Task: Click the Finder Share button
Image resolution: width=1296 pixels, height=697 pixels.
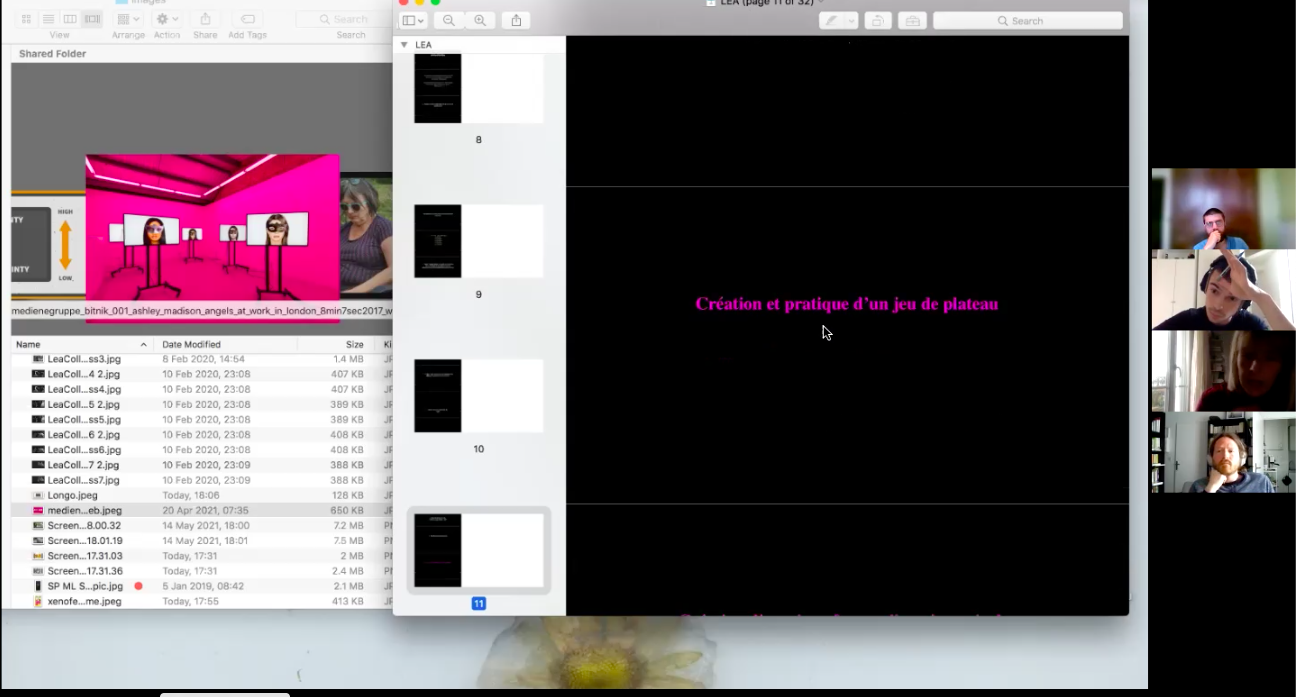Action: tap(205, 19)
